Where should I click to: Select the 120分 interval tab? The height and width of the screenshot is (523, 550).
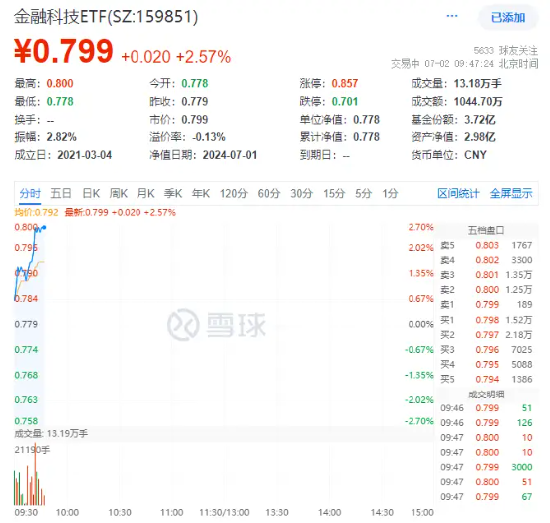click(234, 193)
